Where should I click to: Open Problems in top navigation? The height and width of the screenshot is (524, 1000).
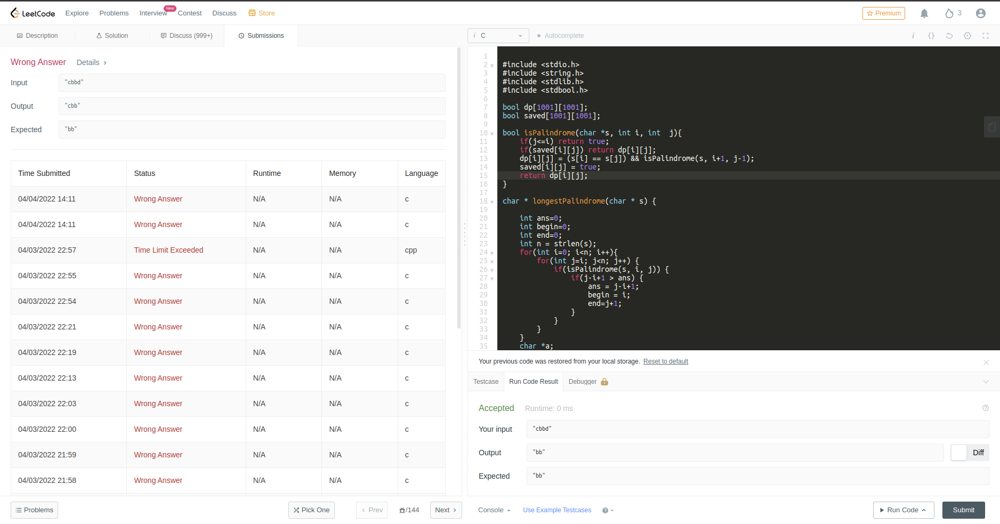(114, 13)
